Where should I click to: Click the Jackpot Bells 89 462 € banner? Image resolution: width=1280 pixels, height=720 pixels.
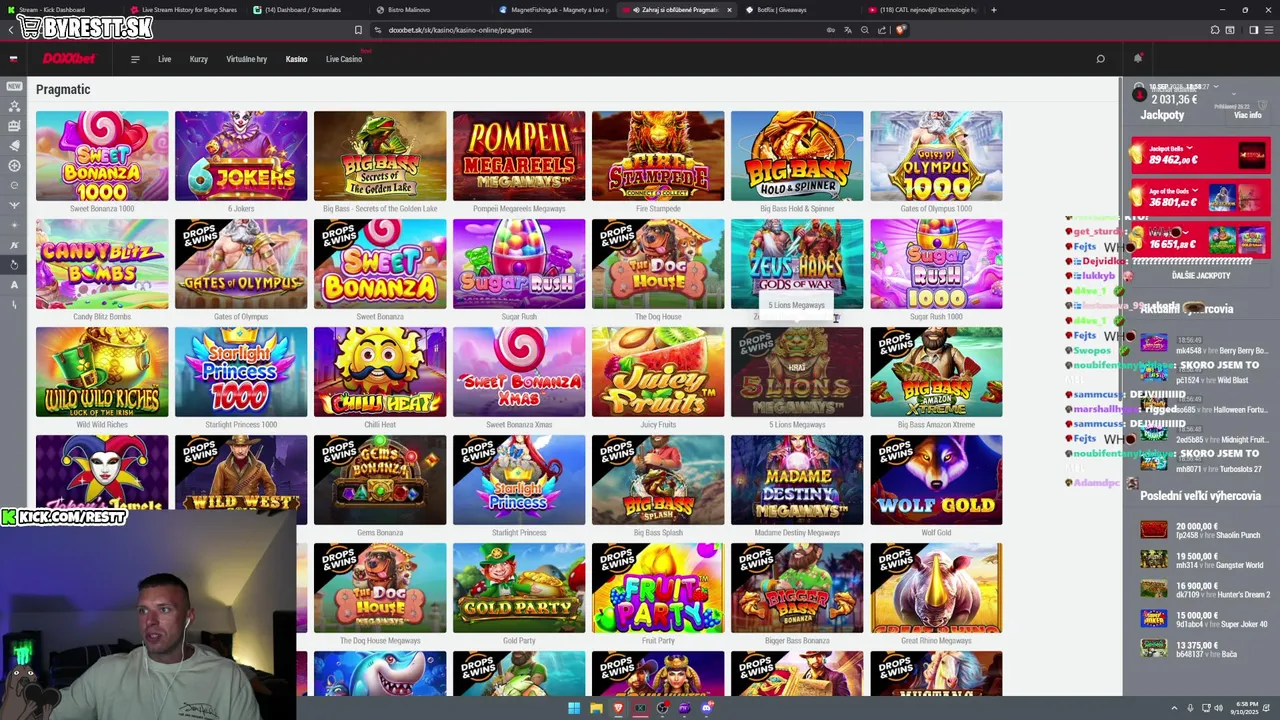(1199, 155)
